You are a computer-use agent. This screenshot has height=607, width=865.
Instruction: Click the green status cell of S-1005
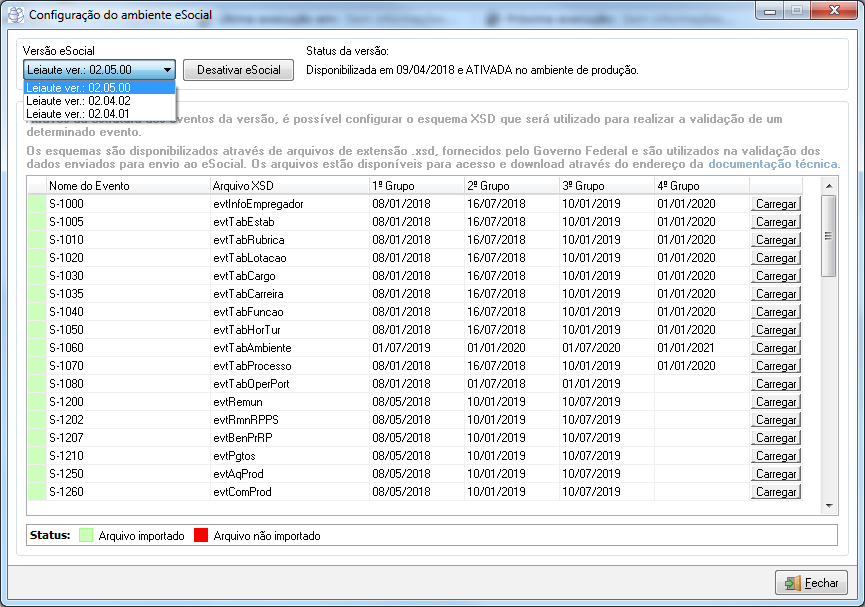click(37, 222)
